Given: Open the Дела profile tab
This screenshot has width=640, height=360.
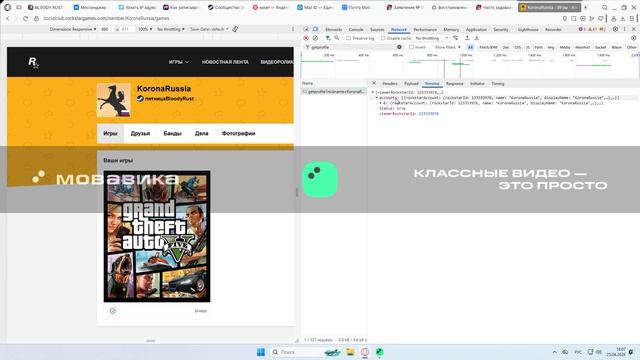Looking at the screenshot, I should pyautogui.click(x=202, y=133).
